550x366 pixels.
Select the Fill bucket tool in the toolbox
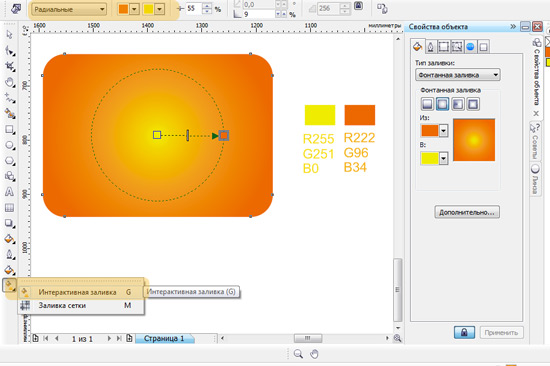click(x=9, y=271)
